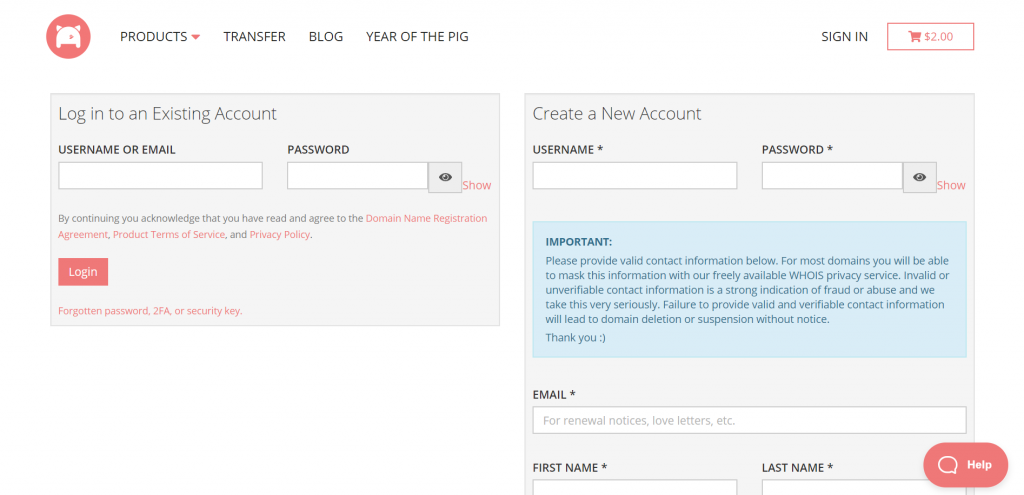Toggle login password visibility eye icon
This screenshot has height=495, width=1024.
pos(445,177)
